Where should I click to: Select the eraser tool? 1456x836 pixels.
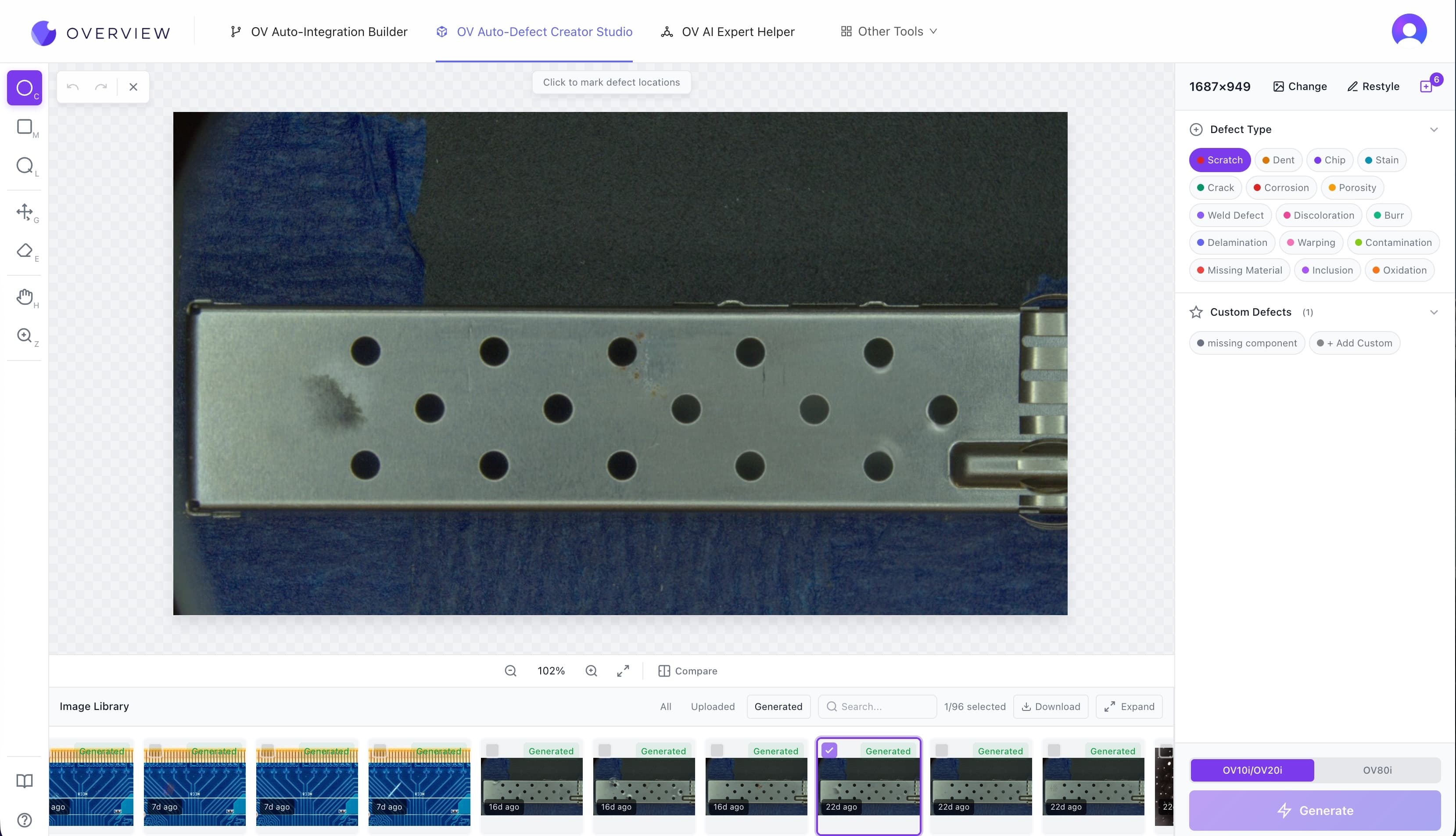pyautogui.click(x=24, y=251)
